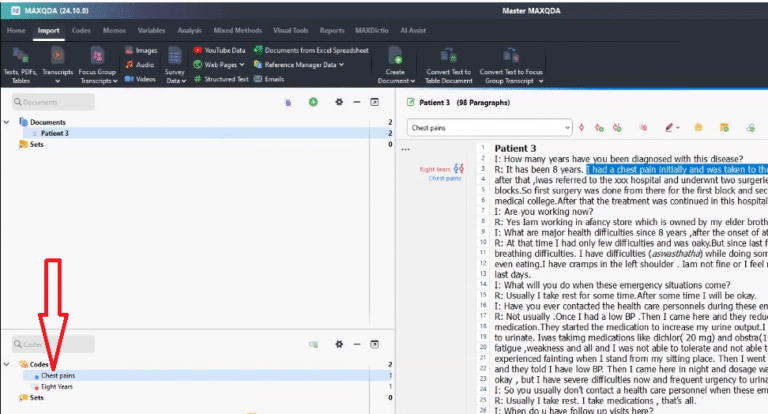Undock the Codes panel window
The image size is (768, 414).
point(374,344)
